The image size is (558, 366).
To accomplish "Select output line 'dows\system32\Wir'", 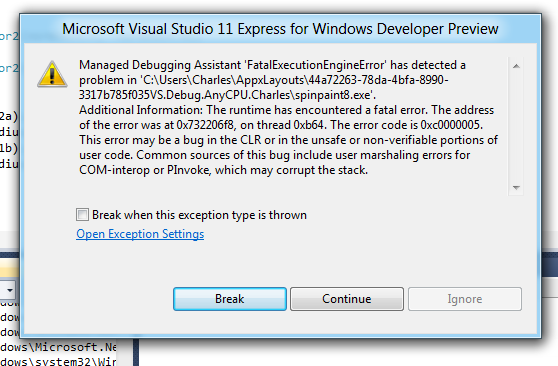I will 58,361.
